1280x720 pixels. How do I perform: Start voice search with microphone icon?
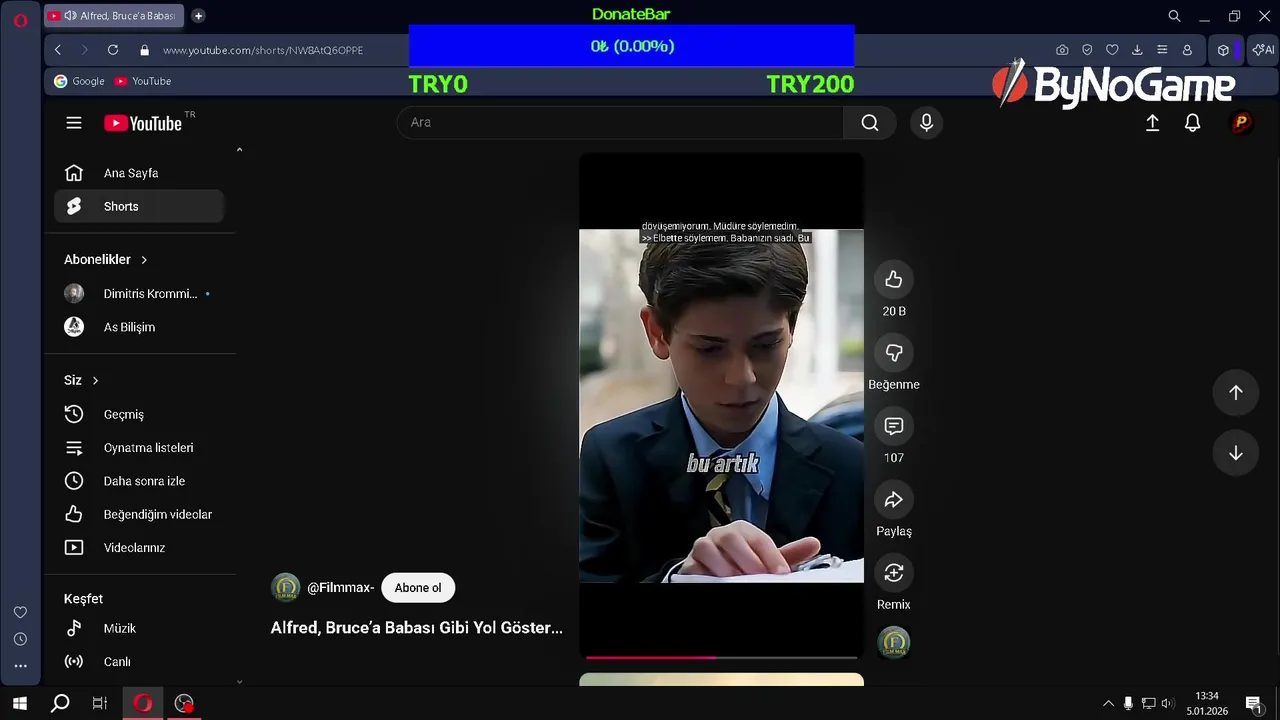point(926,122)
